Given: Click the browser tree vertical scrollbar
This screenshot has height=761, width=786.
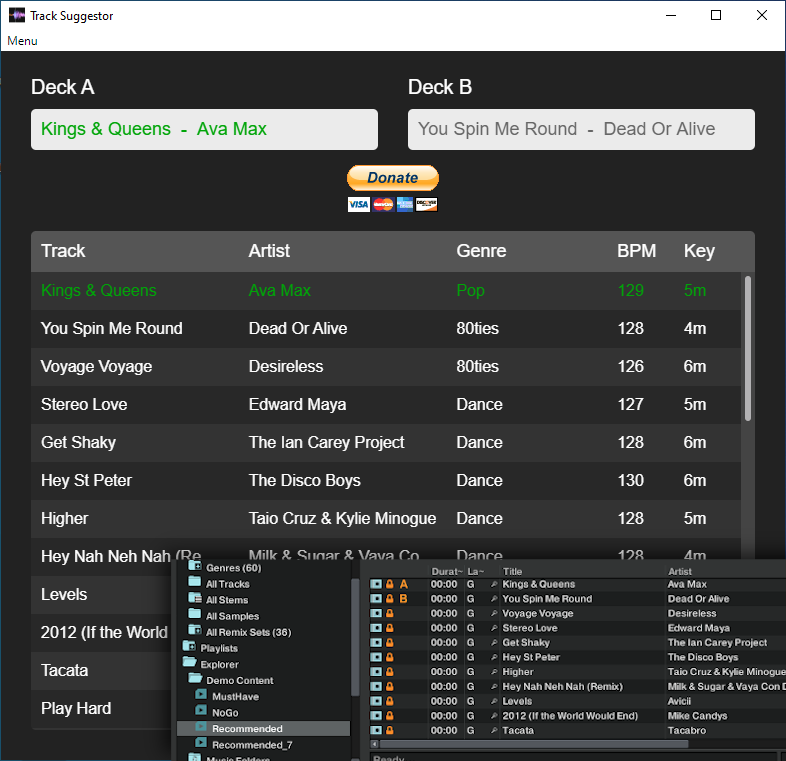Looking at the screenshot, I should point(355,638).
